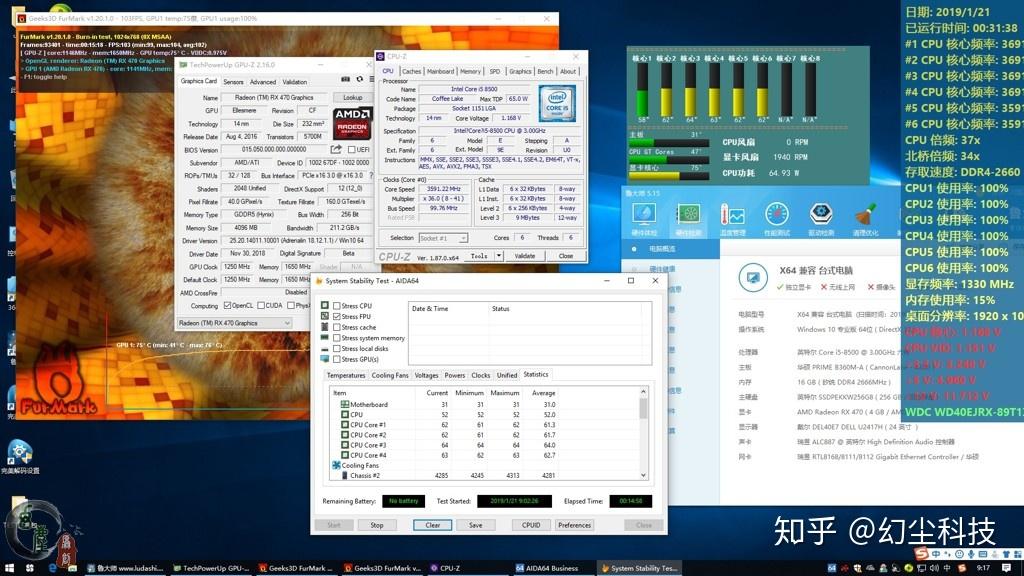Click the scroll down arrow in statistics list

tap(643, 475)
